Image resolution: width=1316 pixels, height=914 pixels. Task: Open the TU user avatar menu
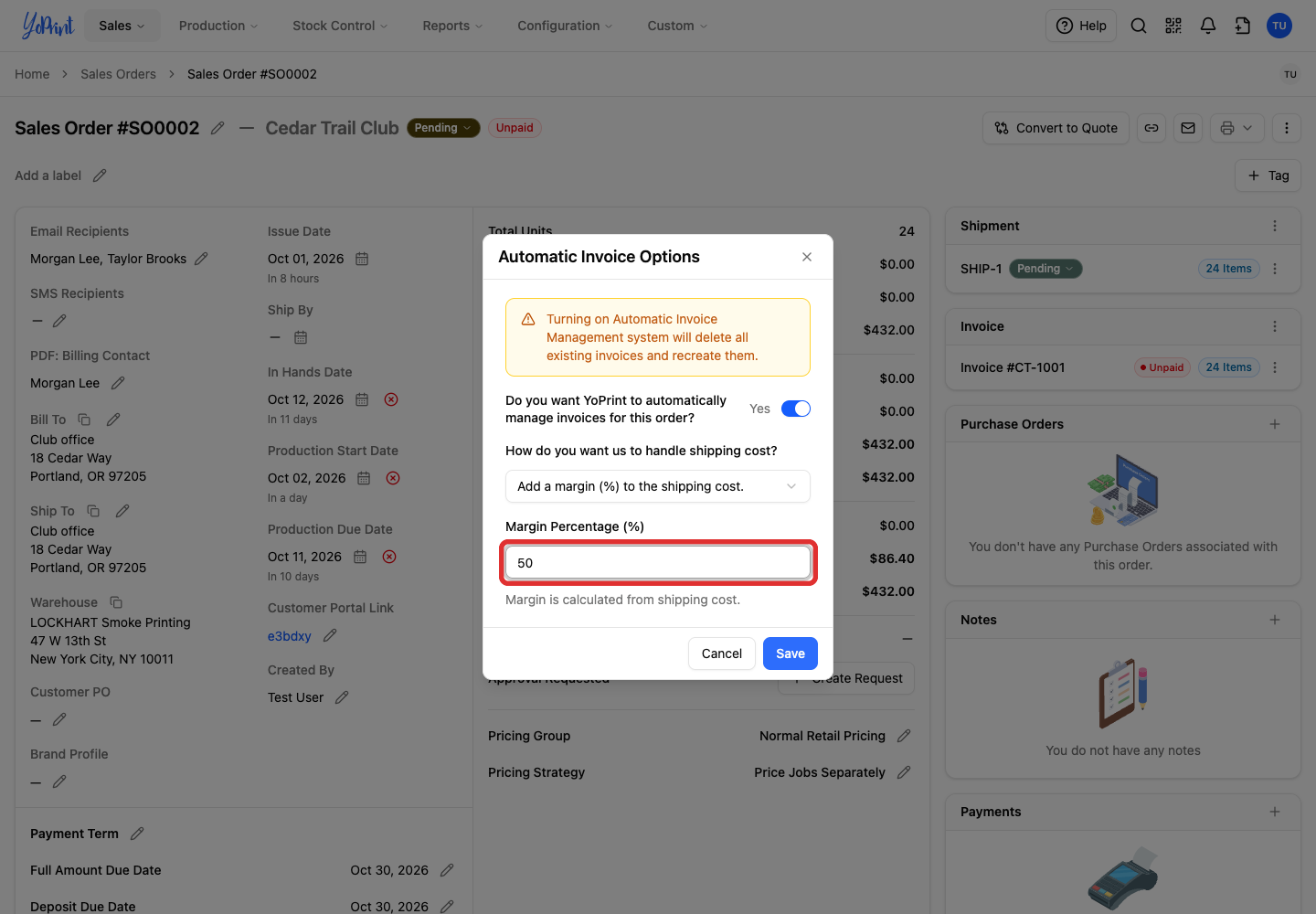[x=1279, y=26]
